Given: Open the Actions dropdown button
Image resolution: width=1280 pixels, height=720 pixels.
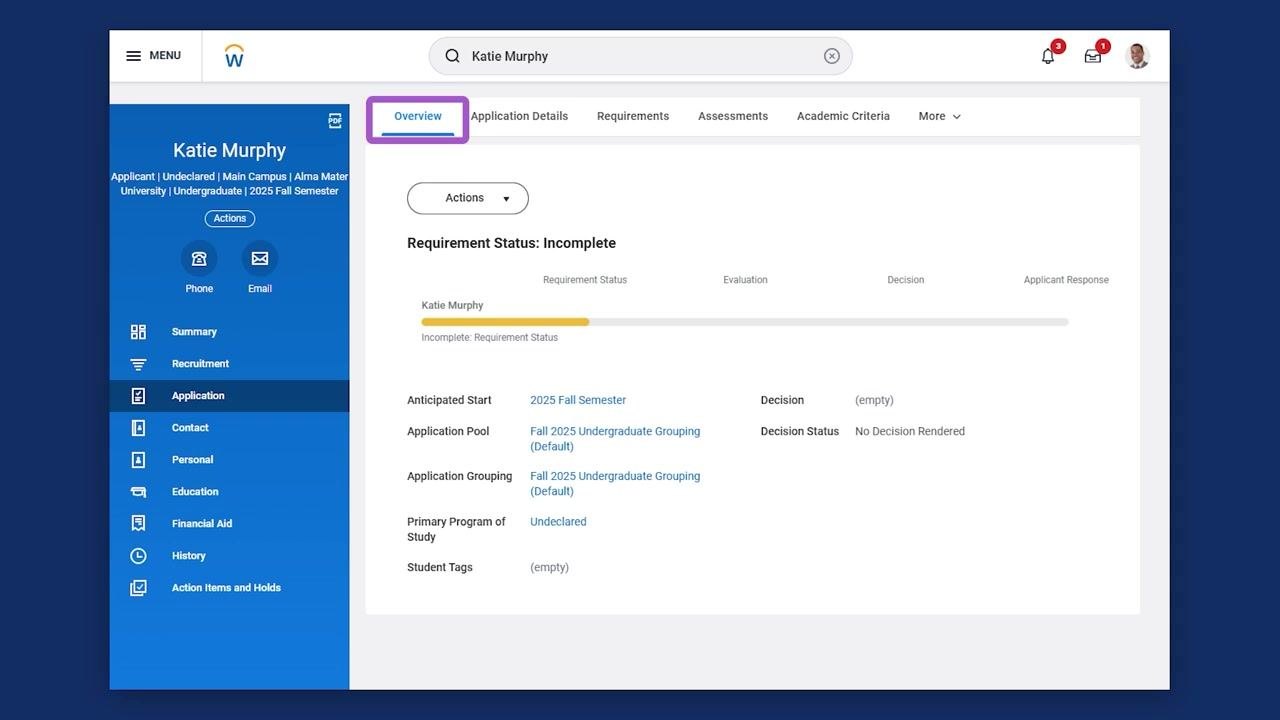Looking at the screenshot, I should (x=468, y=198).
